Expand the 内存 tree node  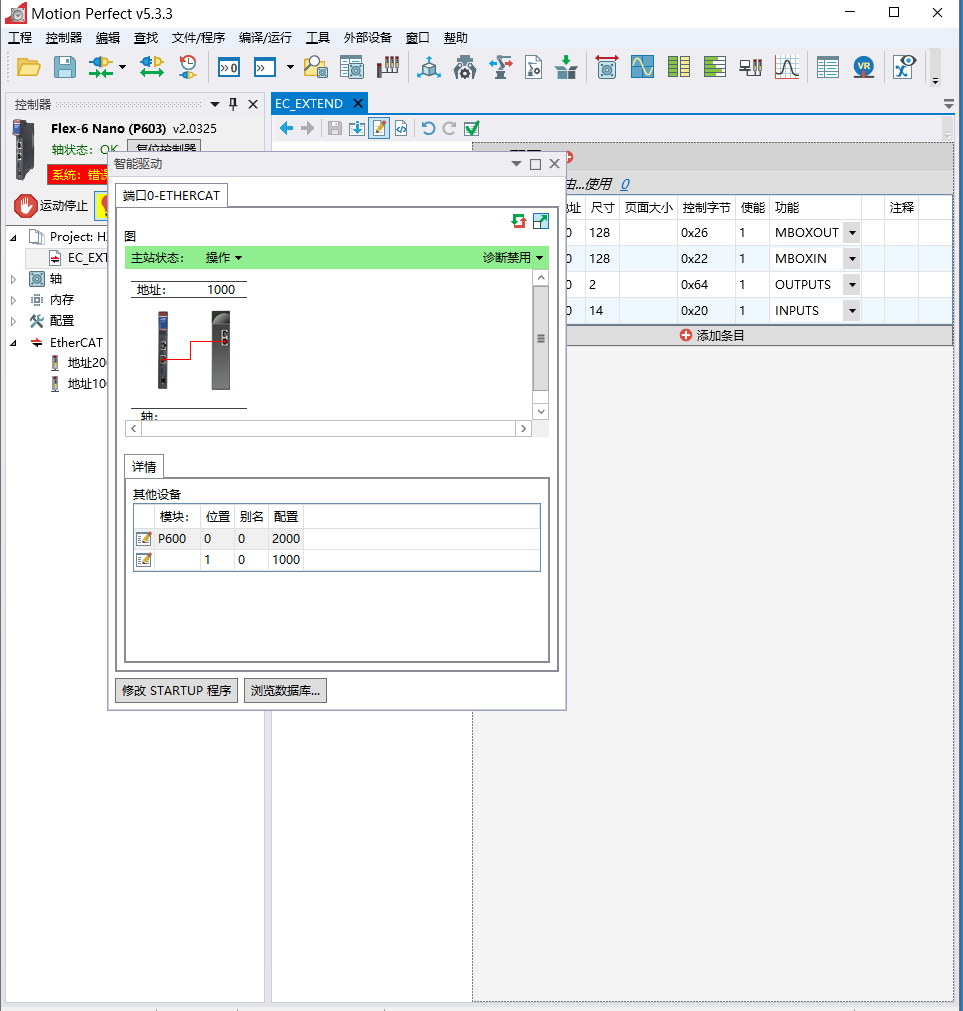pyautogui.click(x=14, y=300)
